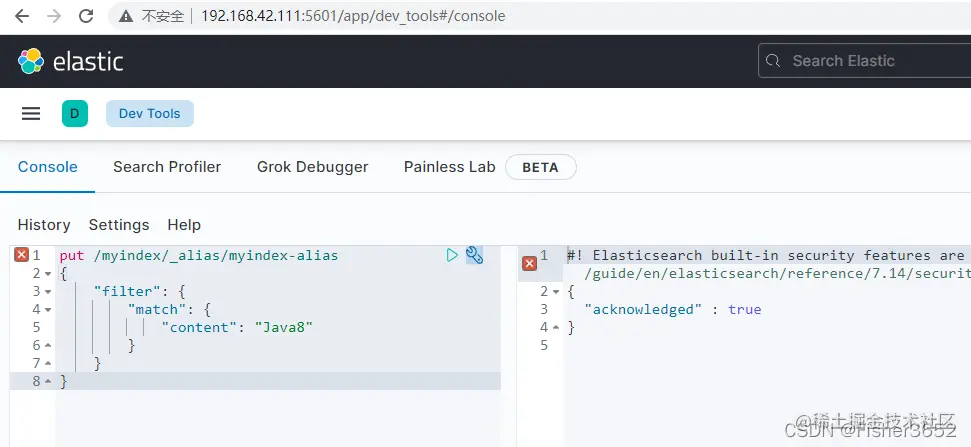Viewport: 971px width, 447px height.
Task: Open console History
Action: (x=44, y=225)
